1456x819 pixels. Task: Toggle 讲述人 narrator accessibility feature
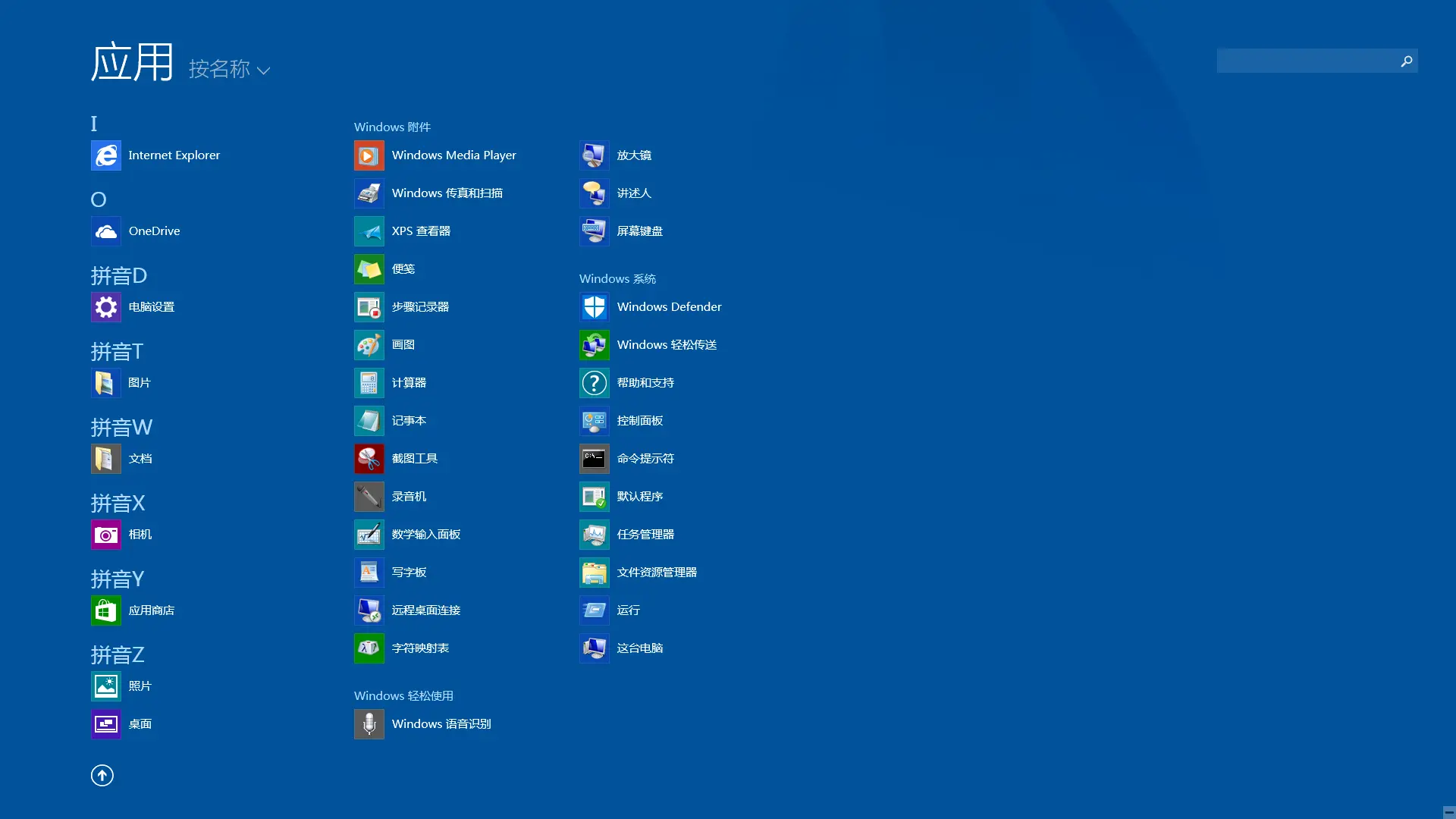[x=635, y=193]
